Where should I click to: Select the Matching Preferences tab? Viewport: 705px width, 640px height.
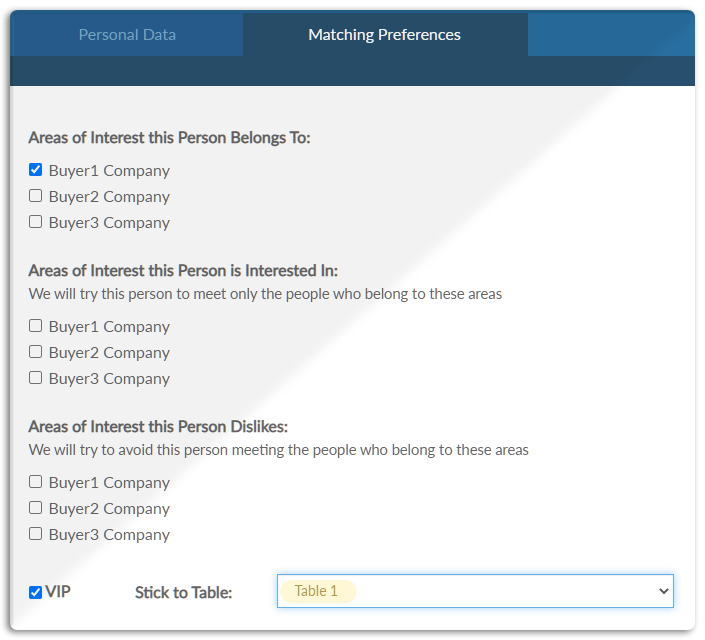click(x=384, y=35)
